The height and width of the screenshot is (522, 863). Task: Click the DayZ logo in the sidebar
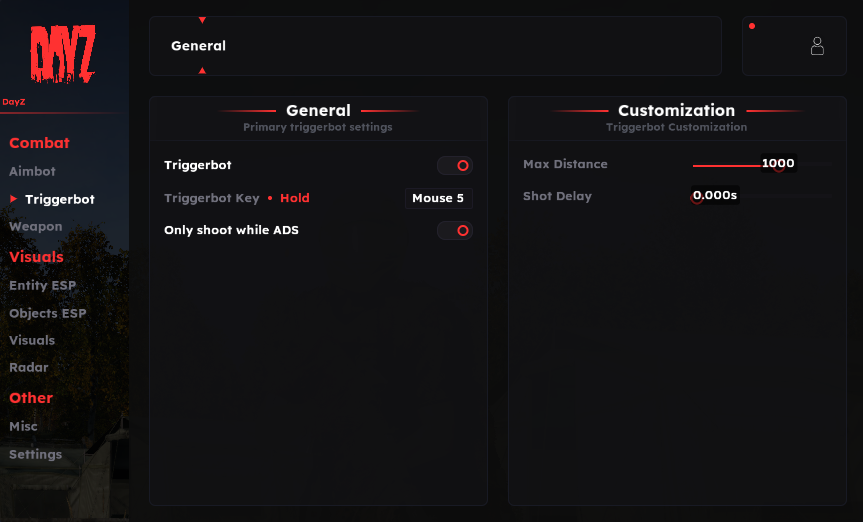tap(62, 53)
